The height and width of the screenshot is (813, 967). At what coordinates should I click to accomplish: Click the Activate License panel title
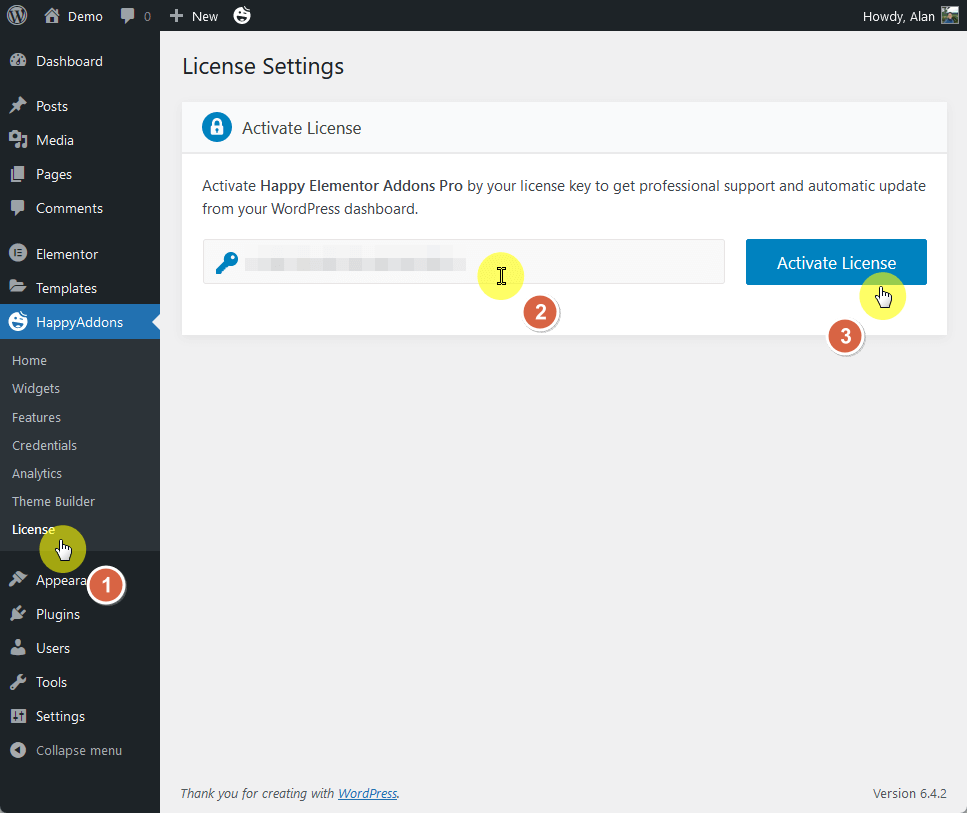[302, 128]
